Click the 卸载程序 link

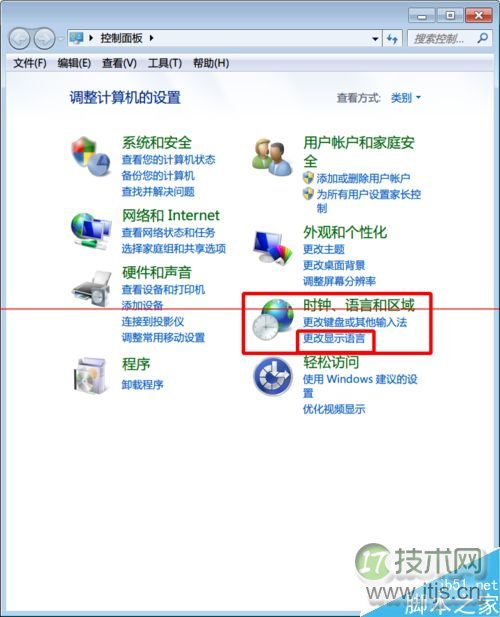tap(142, 384)
